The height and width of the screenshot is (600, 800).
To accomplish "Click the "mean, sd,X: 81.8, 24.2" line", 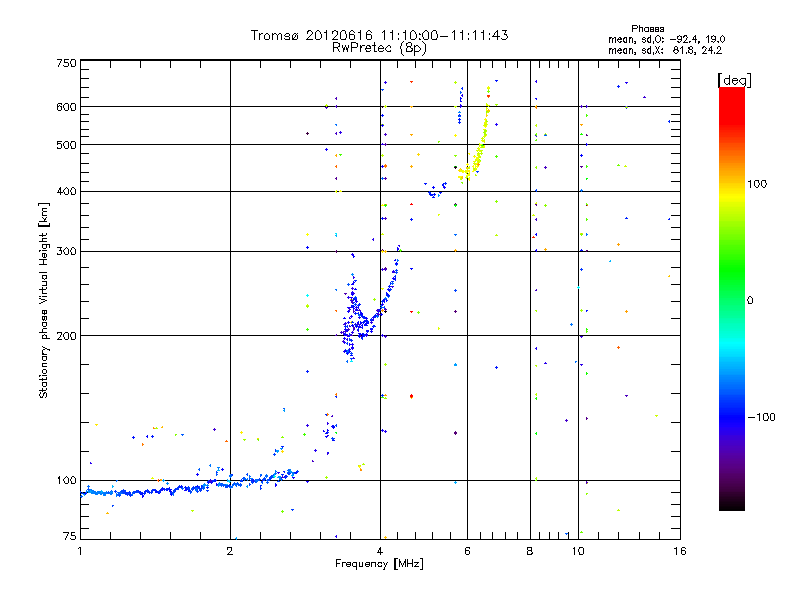I will [665, 51].
